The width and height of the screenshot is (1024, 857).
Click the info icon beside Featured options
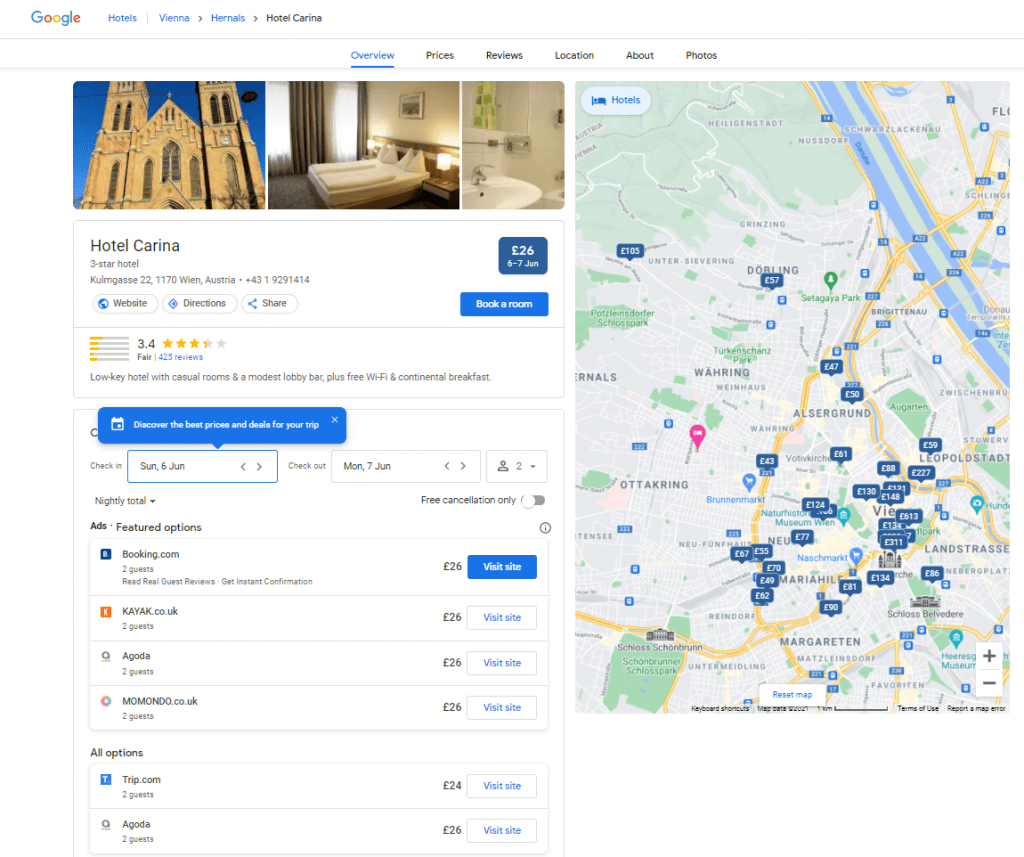click(x=545, y=527)
